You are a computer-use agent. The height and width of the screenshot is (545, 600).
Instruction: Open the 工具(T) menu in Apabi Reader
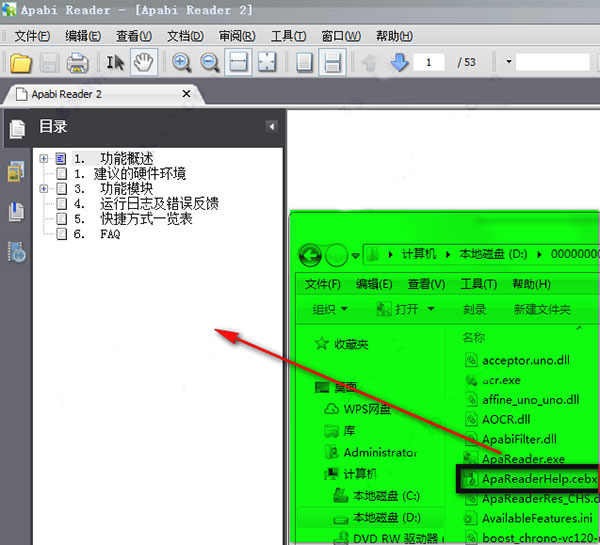[x=288, y=36]
